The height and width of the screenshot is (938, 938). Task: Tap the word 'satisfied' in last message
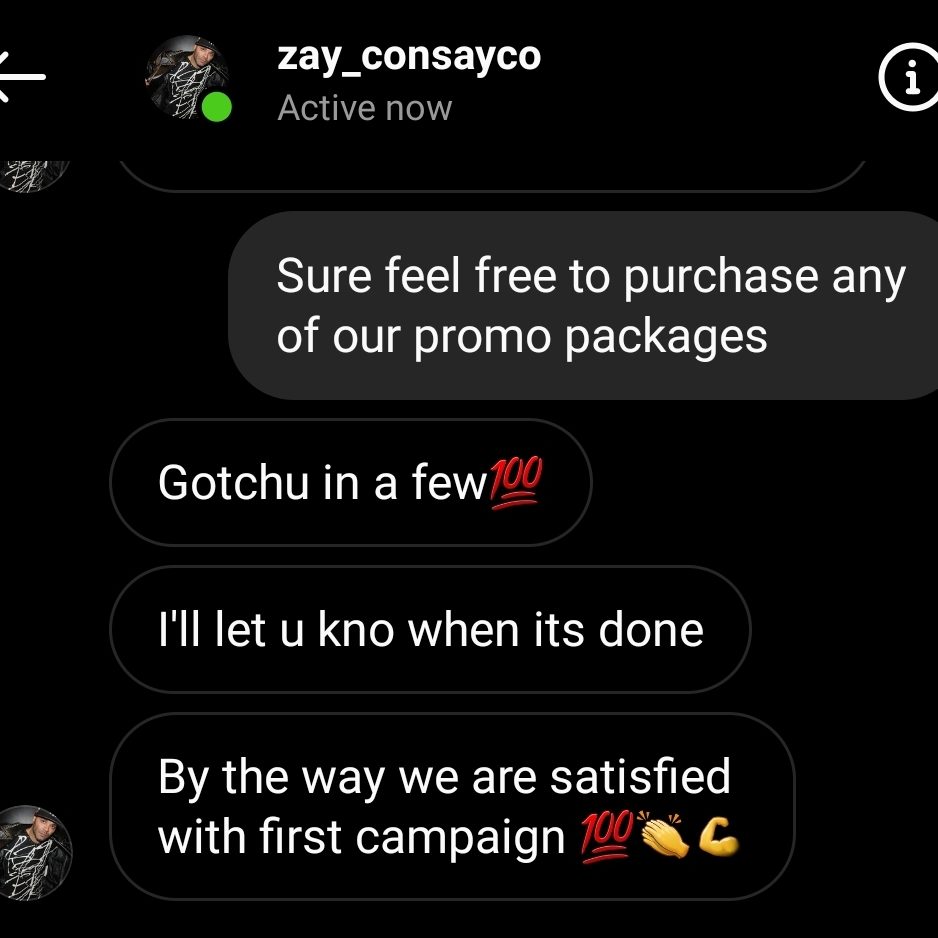click(x=640, y=776)
